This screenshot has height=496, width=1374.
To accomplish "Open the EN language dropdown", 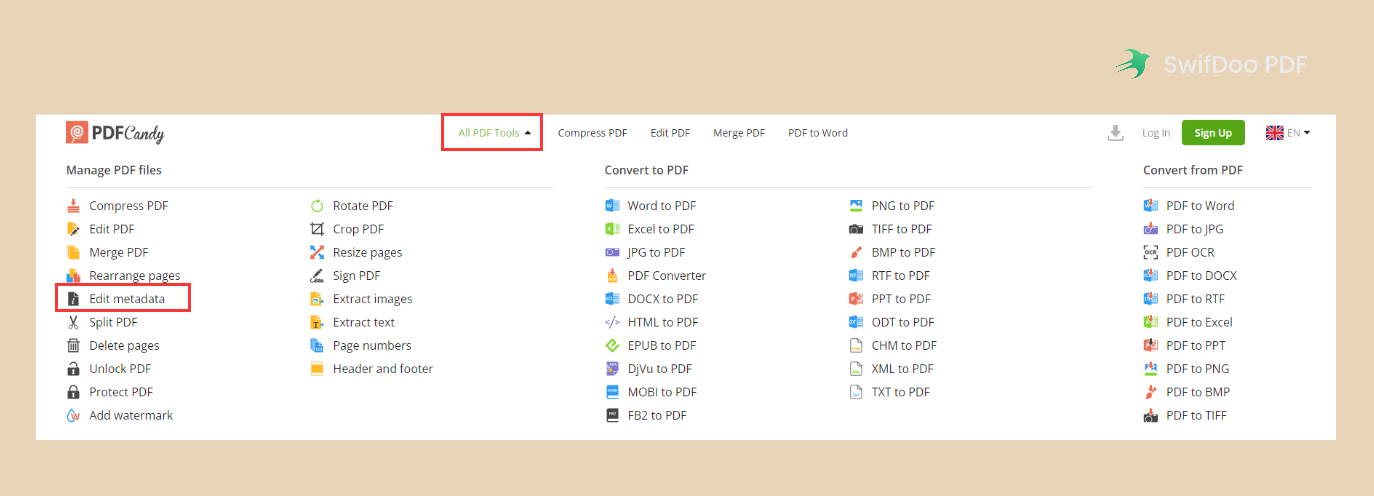I will point(1288,133).
